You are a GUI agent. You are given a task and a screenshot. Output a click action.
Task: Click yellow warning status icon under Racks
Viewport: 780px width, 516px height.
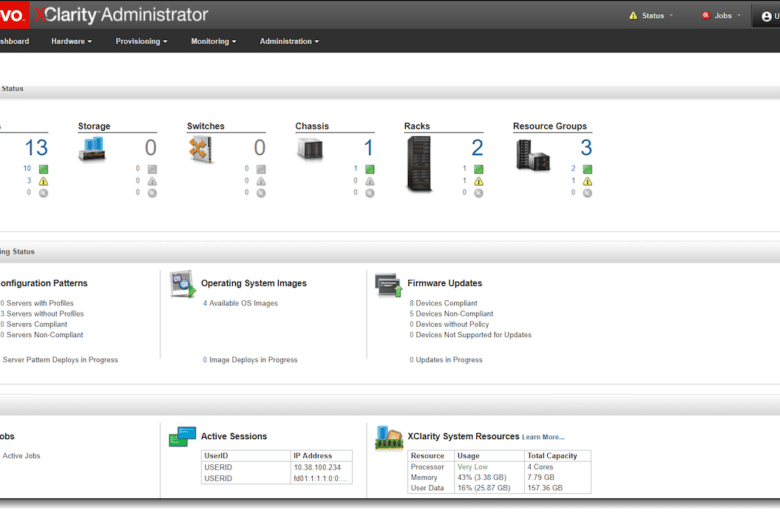pyautogui.click(x=479, y=181)
